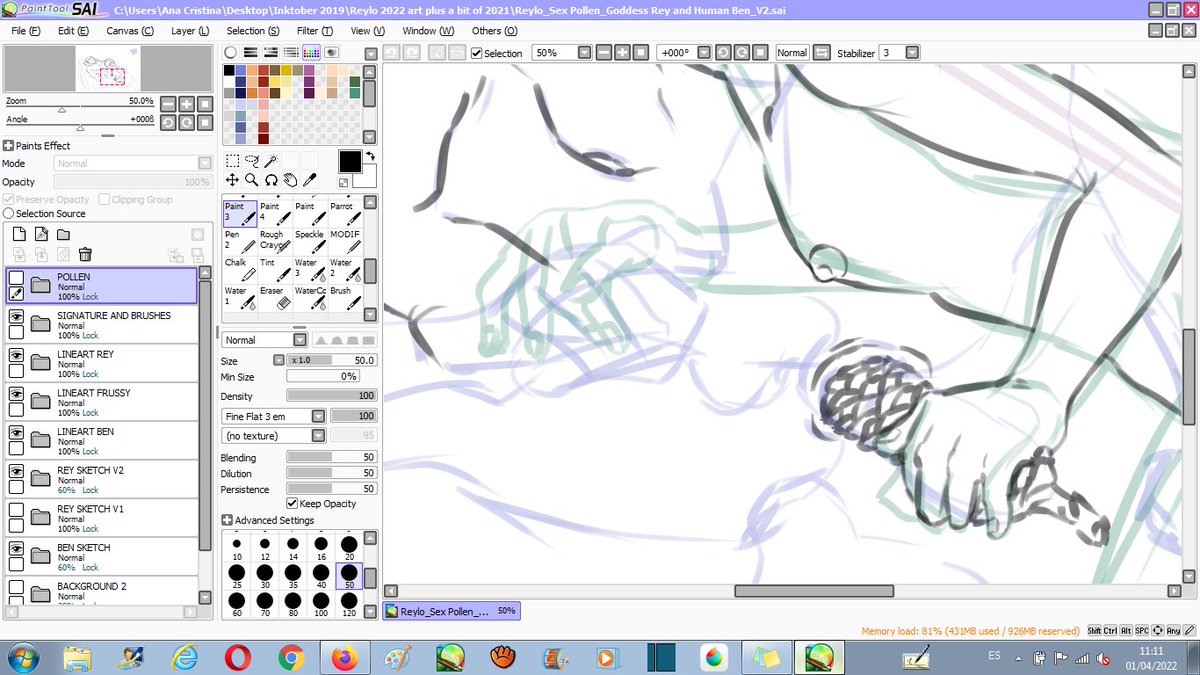Click the Min Size input field
The image size is (1200, 675).
[x=323, y=377]
